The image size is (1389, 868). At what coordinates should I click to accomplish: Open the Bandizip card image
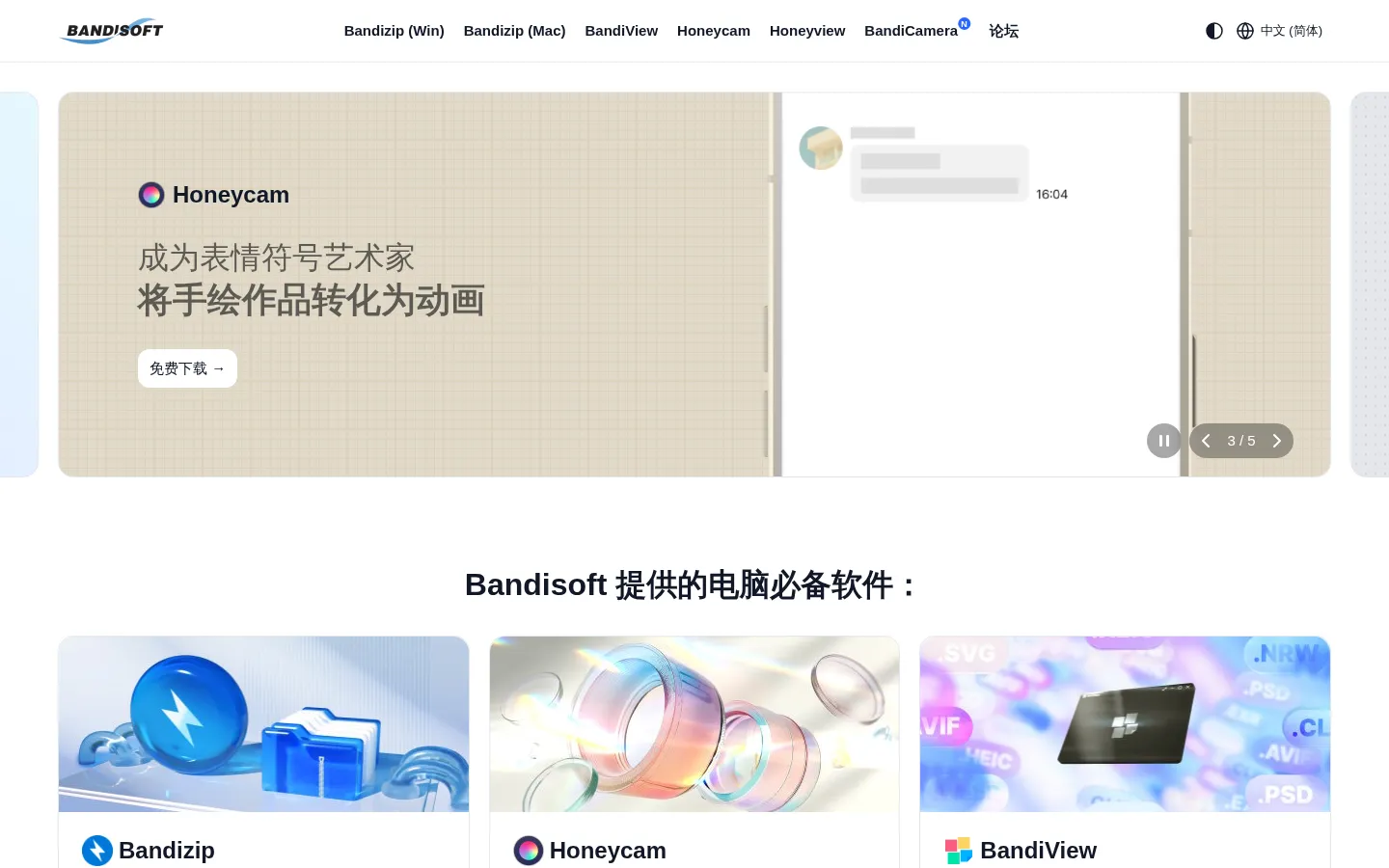pyautogui.click(x=263, y=724)
